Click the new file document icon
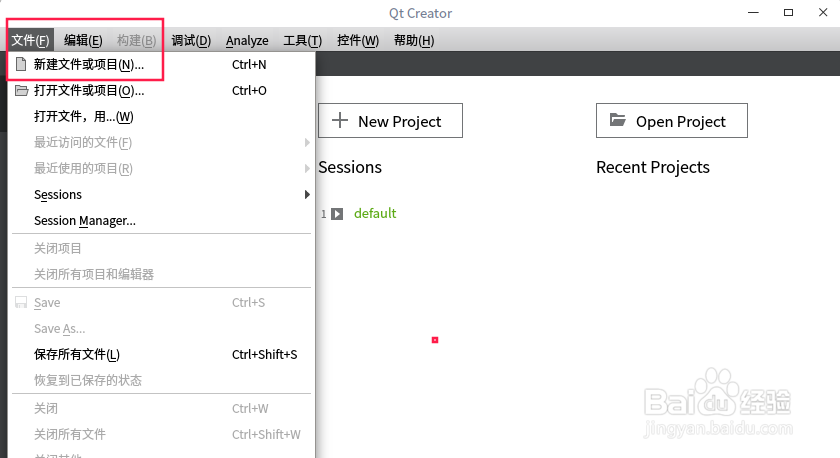 [x=21, y=64]
